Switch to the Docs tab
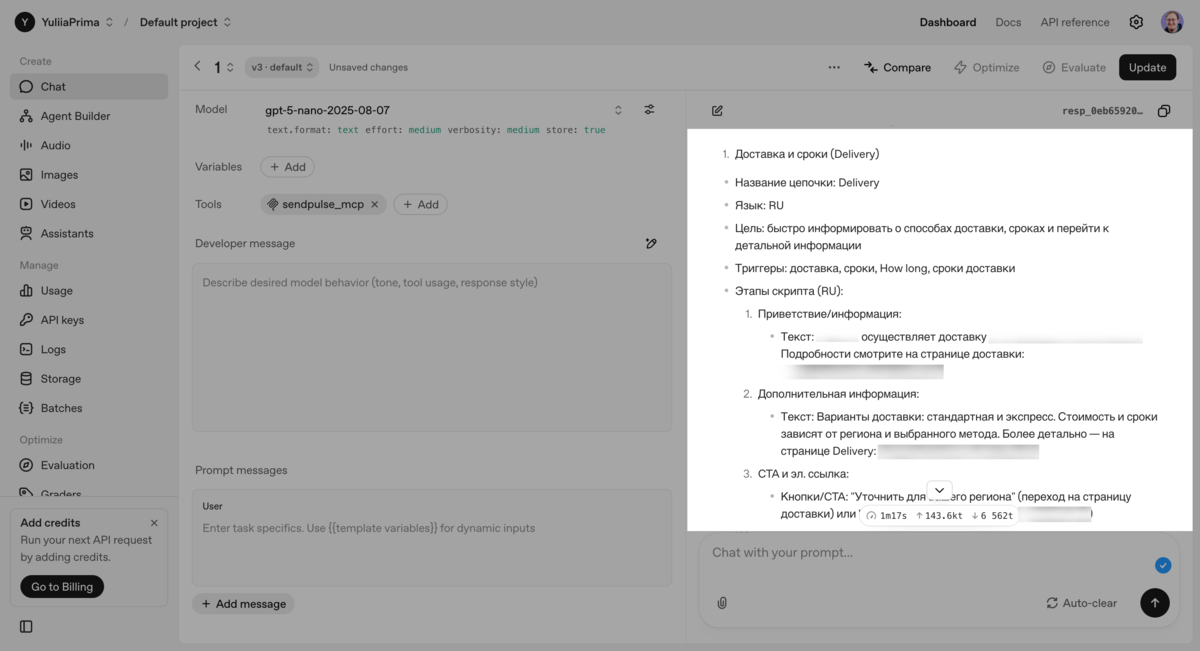This screenshot has height=651, width=1200. (x=1008, y=22)
